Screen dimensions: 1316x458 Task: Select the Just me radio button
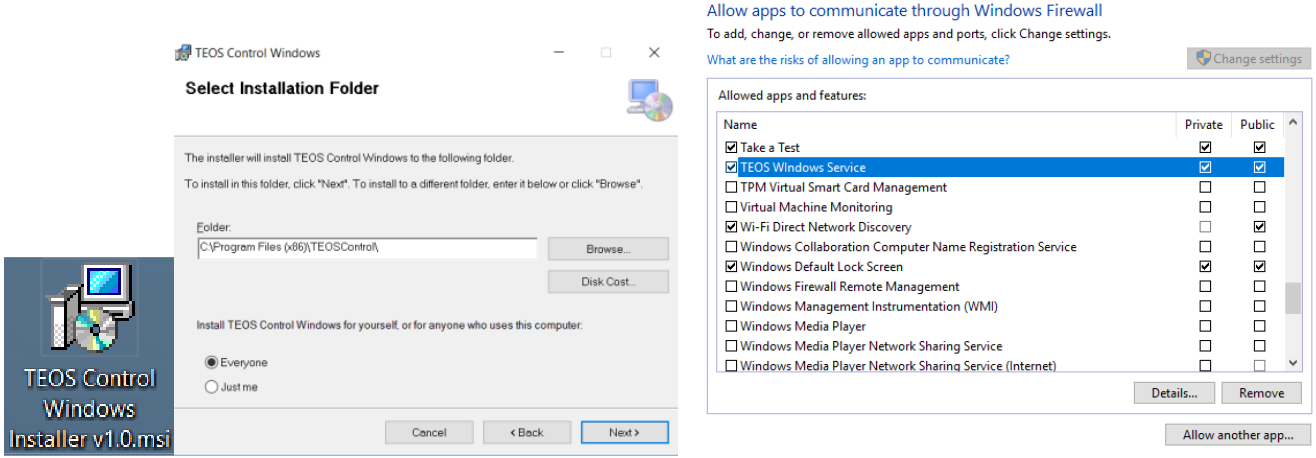point(211,387)
